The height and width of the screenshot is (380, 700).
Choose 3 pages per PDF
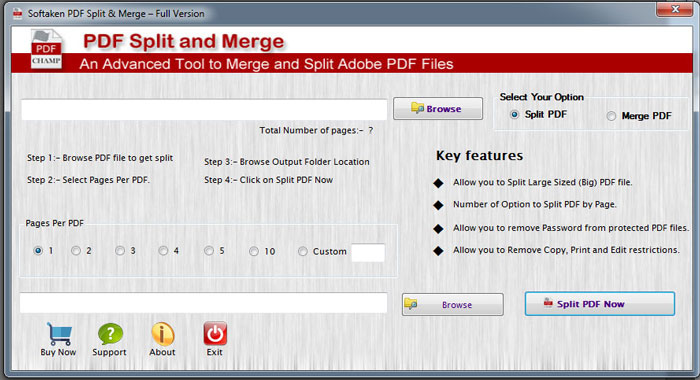coord(120,251)
